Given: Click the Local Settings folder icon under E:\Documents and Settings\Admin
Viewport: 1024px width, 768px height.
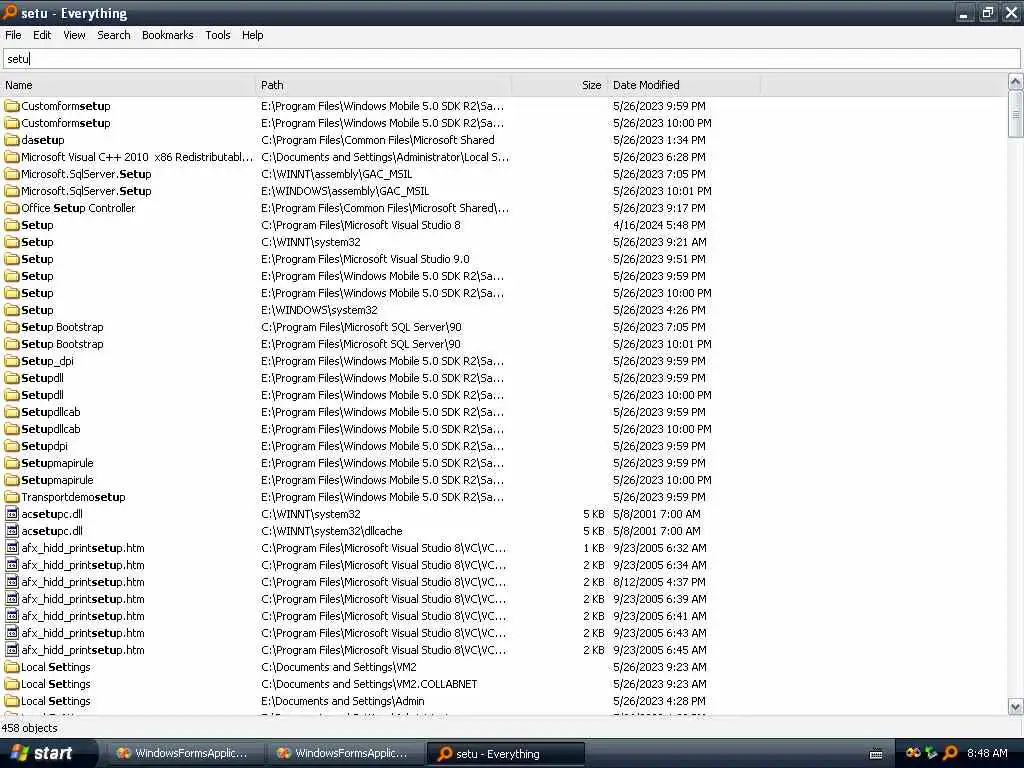Looking at the screenshot, I should point(12,701).
